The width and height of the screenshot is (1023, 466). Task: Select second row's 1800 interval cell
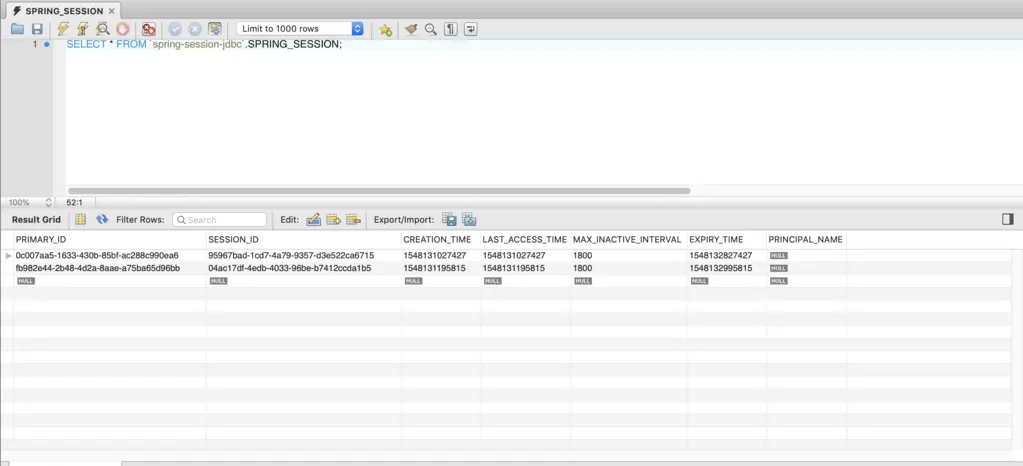[629, 268]
